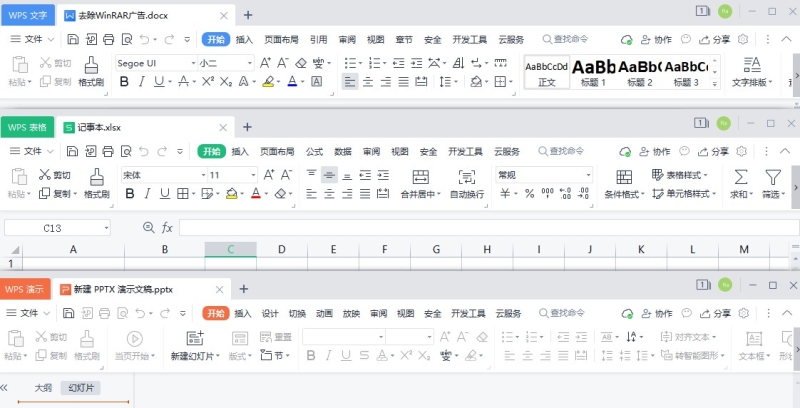Click Cut (剪切) in WPS Spreadsheet
The image size is (800, 408).
pyautogui.click(x=55, y=175)
